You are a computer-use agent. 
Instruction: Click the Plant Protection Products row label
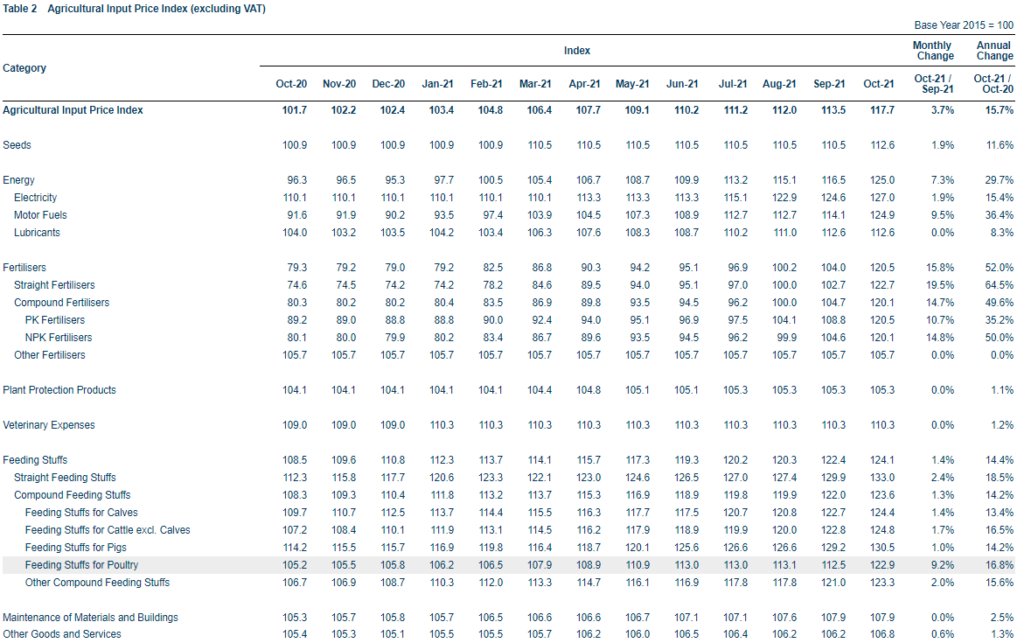pos(60,390)
